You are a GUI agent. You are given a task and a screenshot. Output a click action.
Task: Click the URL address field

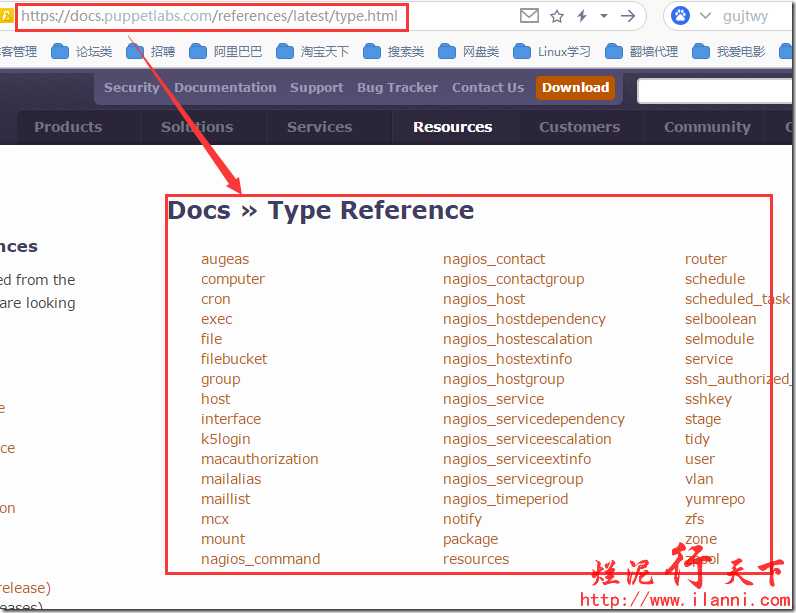pos(210,16)
